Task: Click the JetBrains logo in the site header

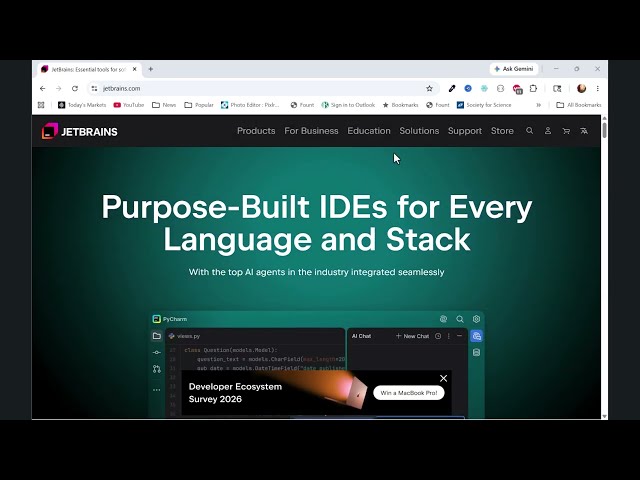Action: click(80, 131)
